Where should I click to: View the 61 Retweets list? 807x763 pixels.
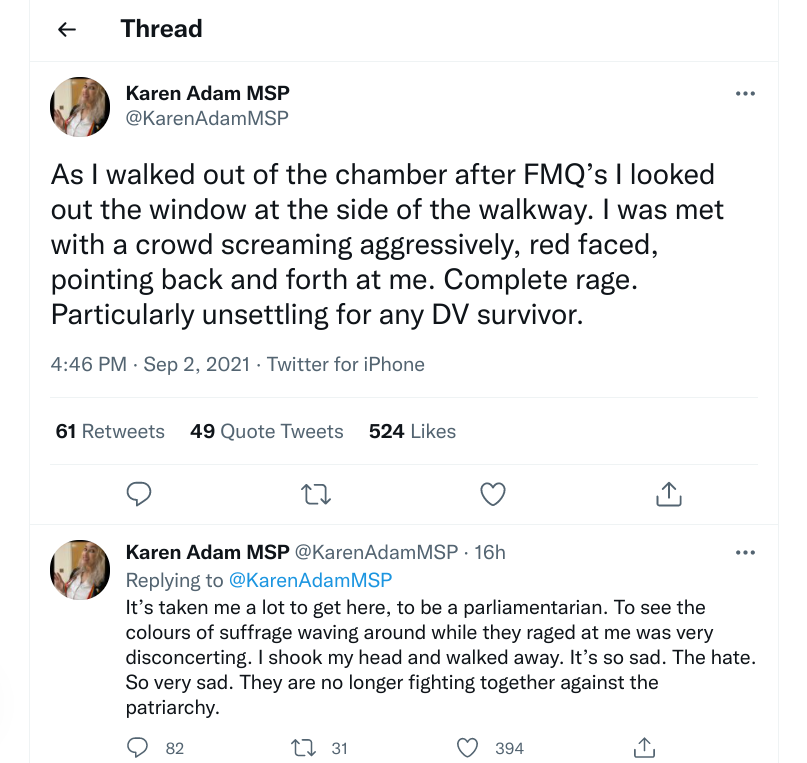(x=110, y=431)
